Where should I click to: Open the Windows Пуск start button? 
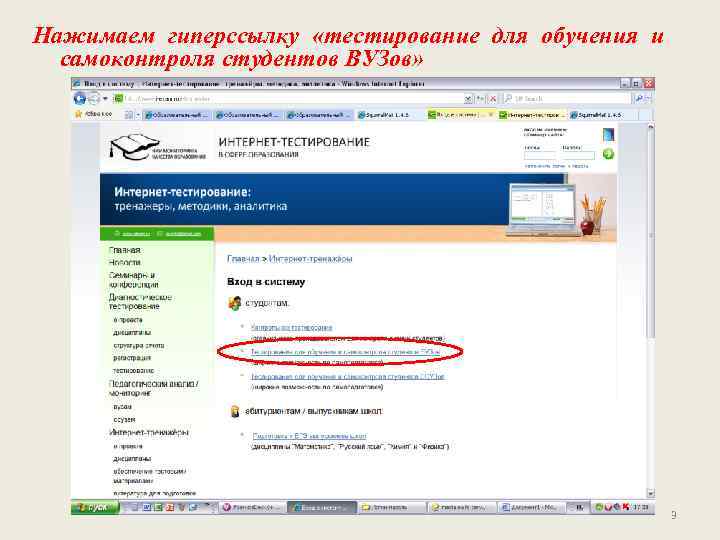(95, 507)
